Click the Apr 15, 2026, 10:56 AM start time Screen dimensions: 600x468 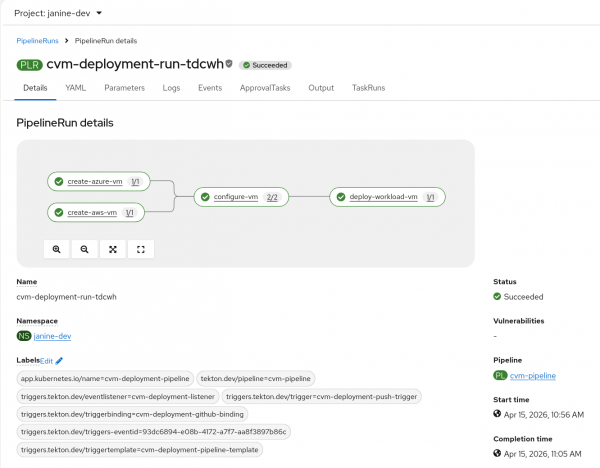click(544, 415)
